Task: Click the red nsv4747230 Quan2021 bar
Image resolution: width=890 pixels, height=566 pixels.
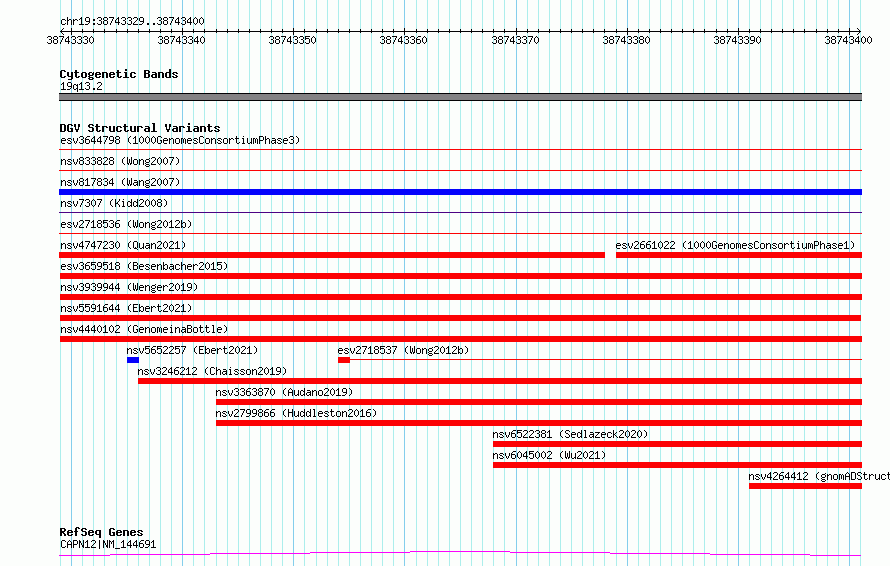Action: click(x=332, y=255)
